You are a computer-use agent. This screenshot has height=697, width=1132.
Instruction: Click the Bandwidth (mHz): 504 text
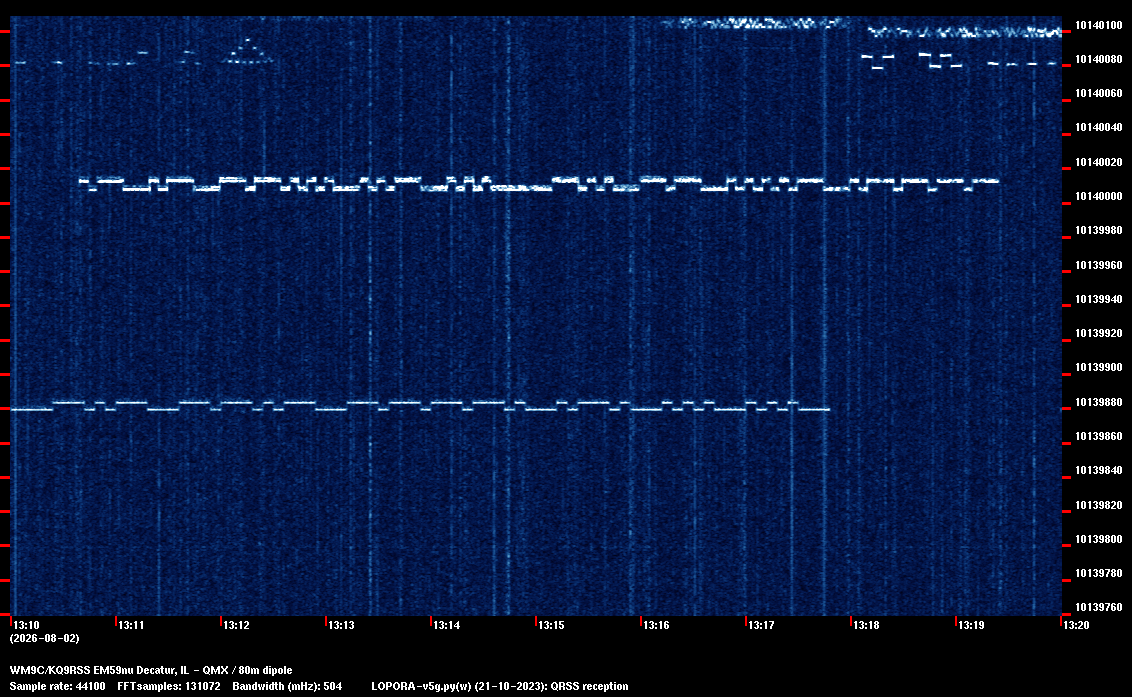[x=287, y=686]
